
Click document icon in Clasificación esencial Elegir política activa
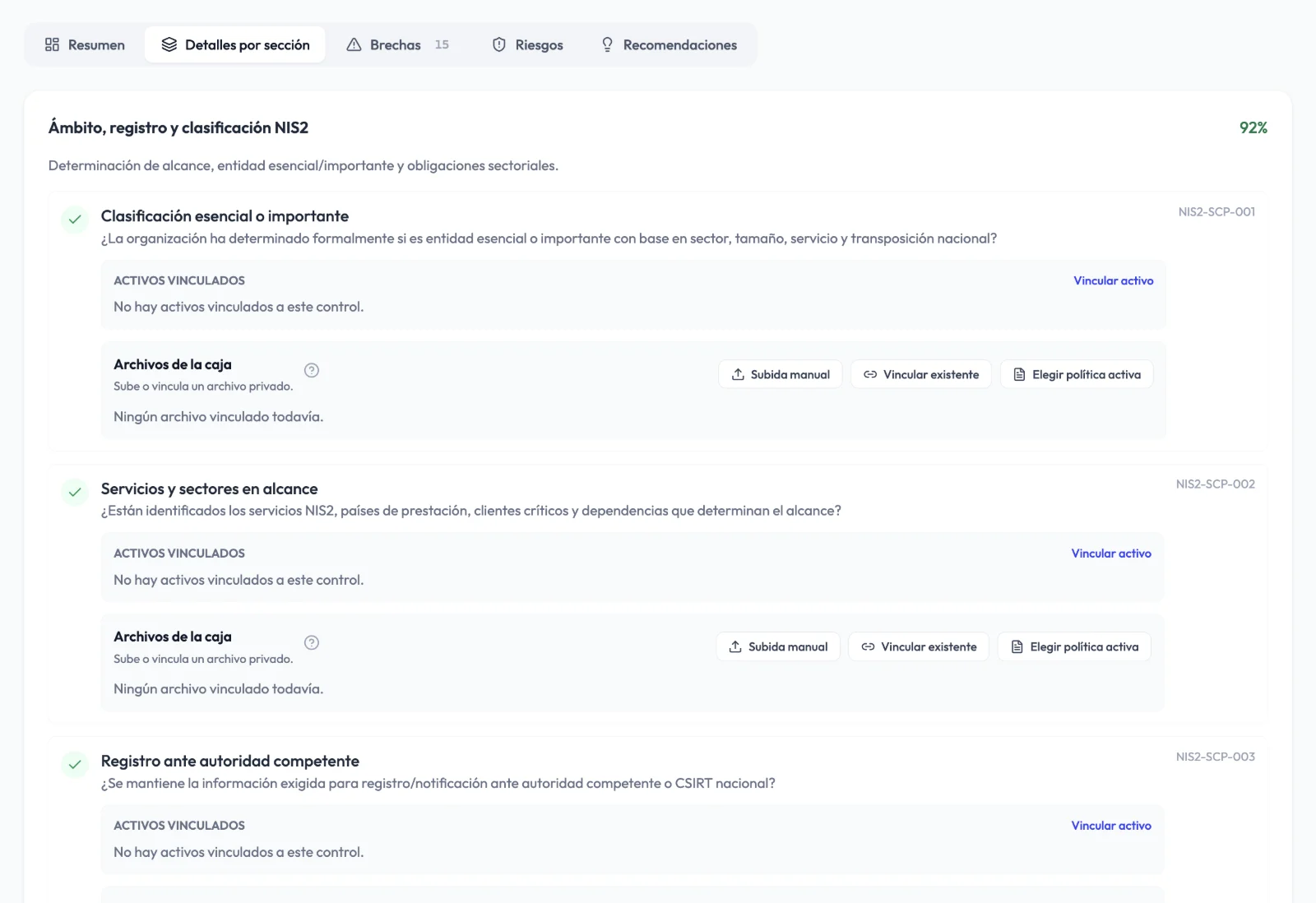pos(1019,374)
